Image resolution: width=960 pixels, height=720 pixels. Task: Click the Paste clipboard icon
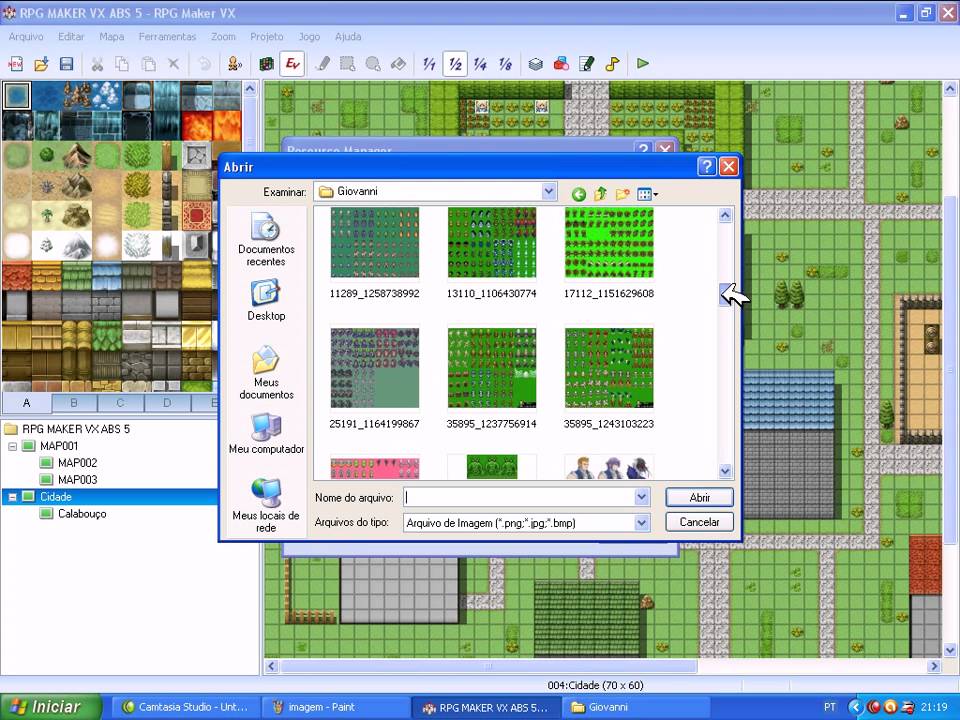tap(148, 64)
